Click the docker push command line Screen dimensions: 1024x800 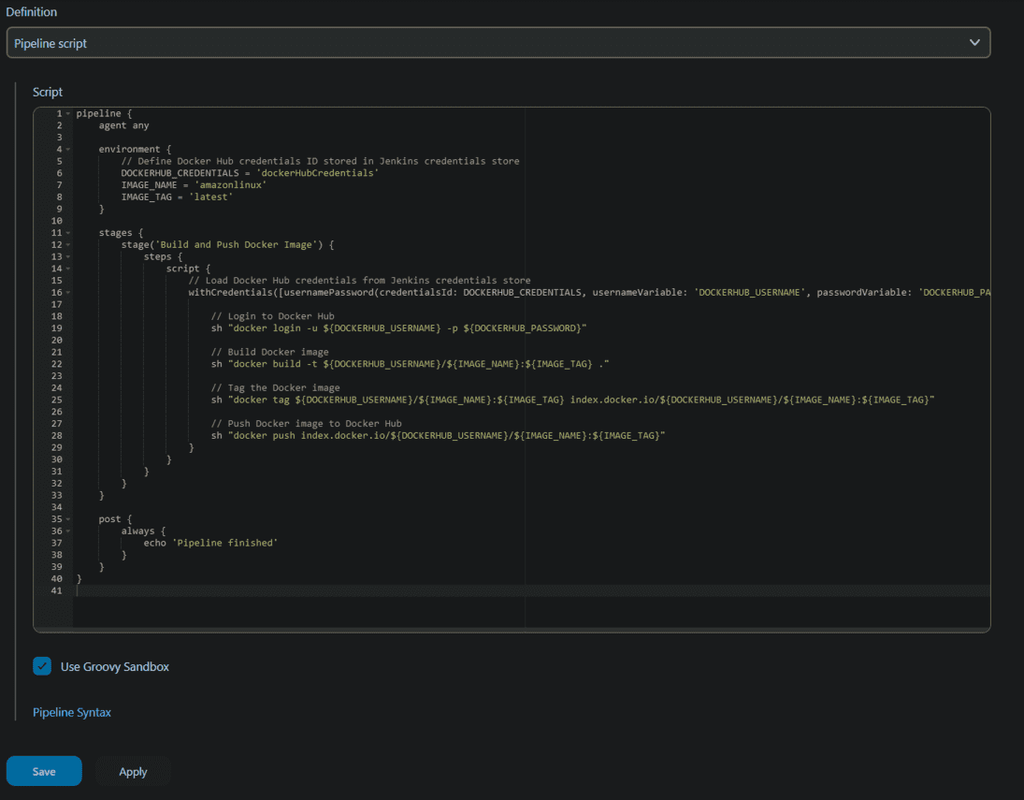438,436
